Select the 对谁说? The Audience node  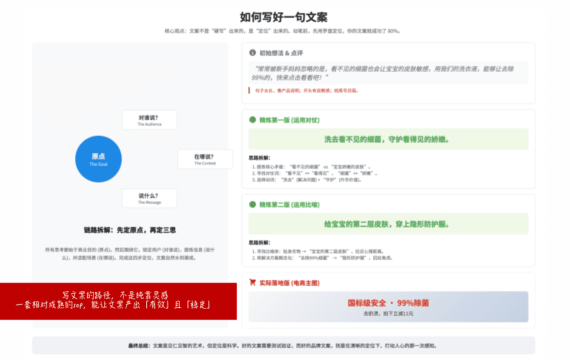pyautogui.click(x=149, y=120)
